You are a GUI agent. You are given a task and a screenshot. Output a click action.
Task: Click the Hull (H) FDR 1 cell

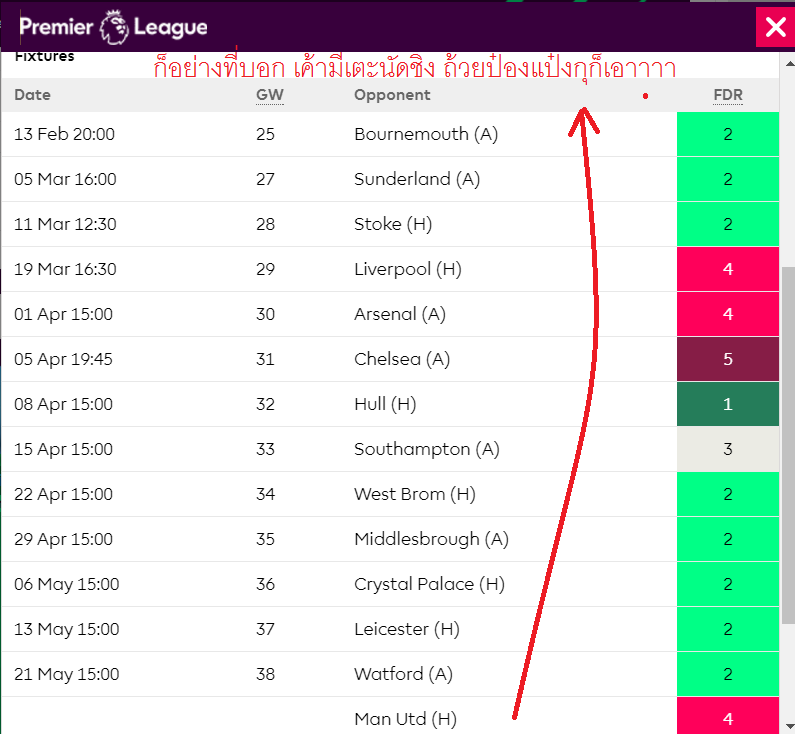(x=727, y=404)
